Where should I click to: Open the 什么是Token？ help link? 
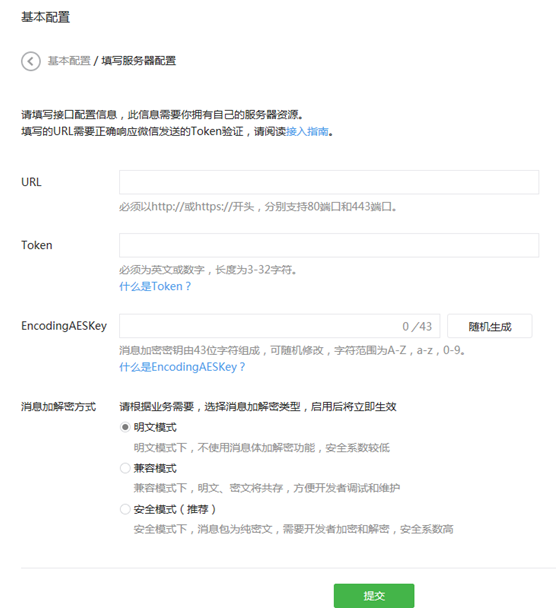pos(155,286)
